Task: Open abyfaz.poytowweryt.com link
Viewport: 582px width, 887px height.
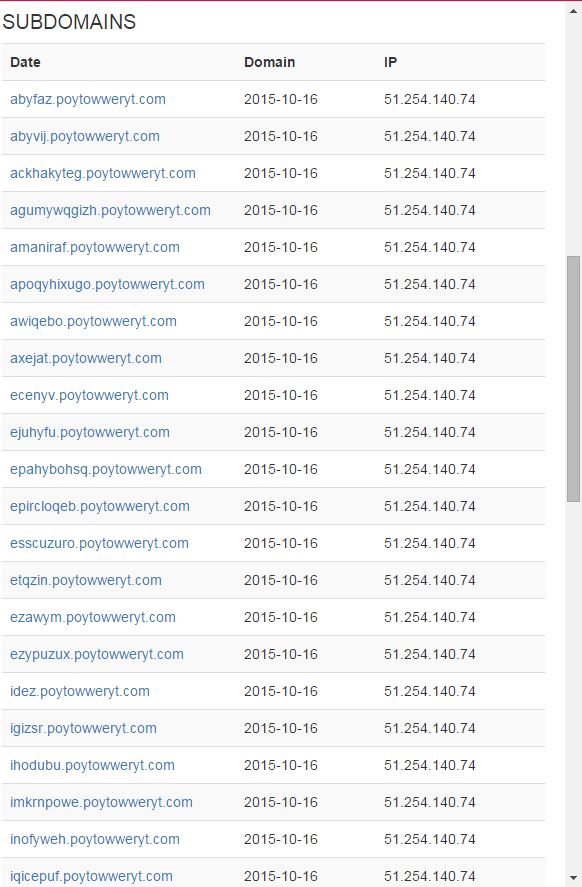Action: [x=88, y=99]
